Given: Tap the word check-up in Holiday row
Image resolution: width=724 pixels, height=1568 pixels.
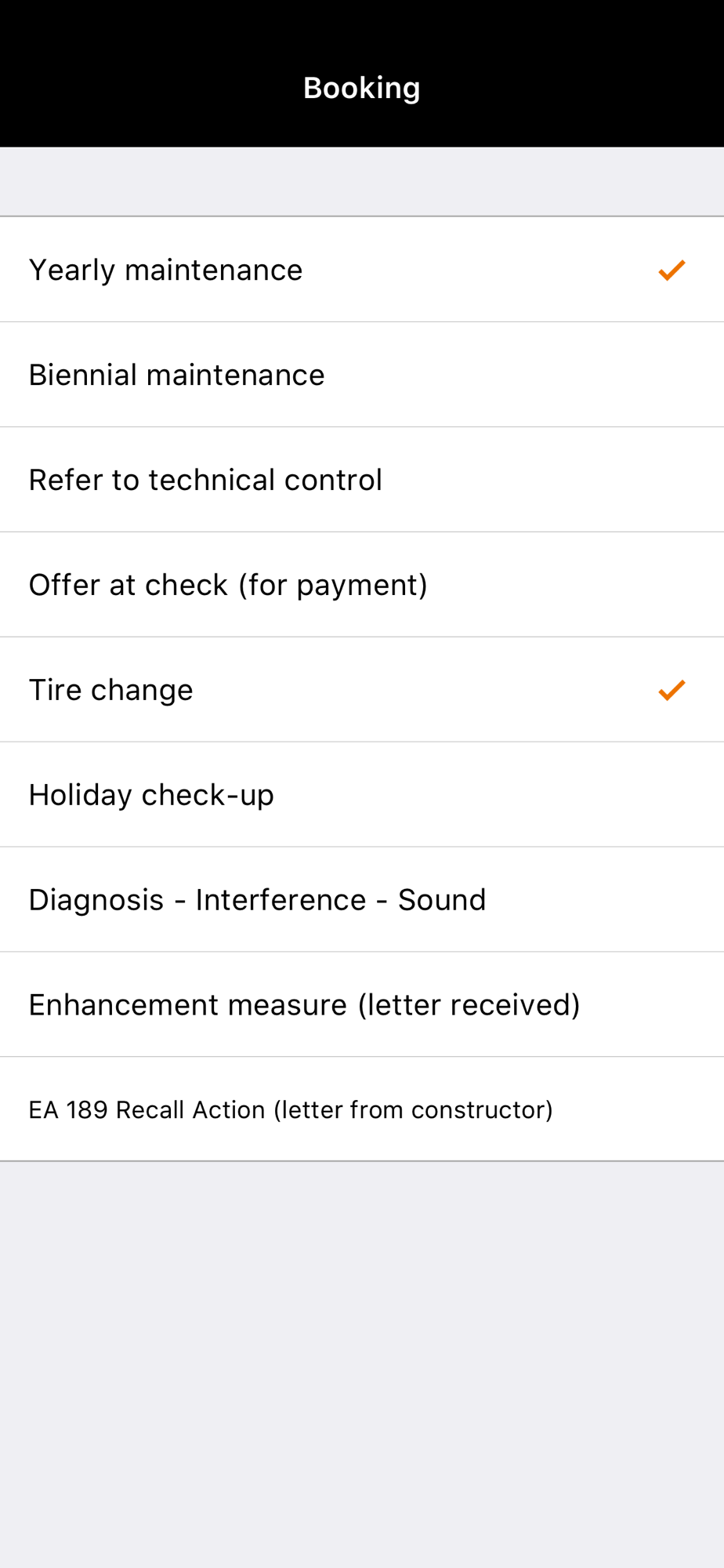Looking at the screenshot, I should pos(208,796).
